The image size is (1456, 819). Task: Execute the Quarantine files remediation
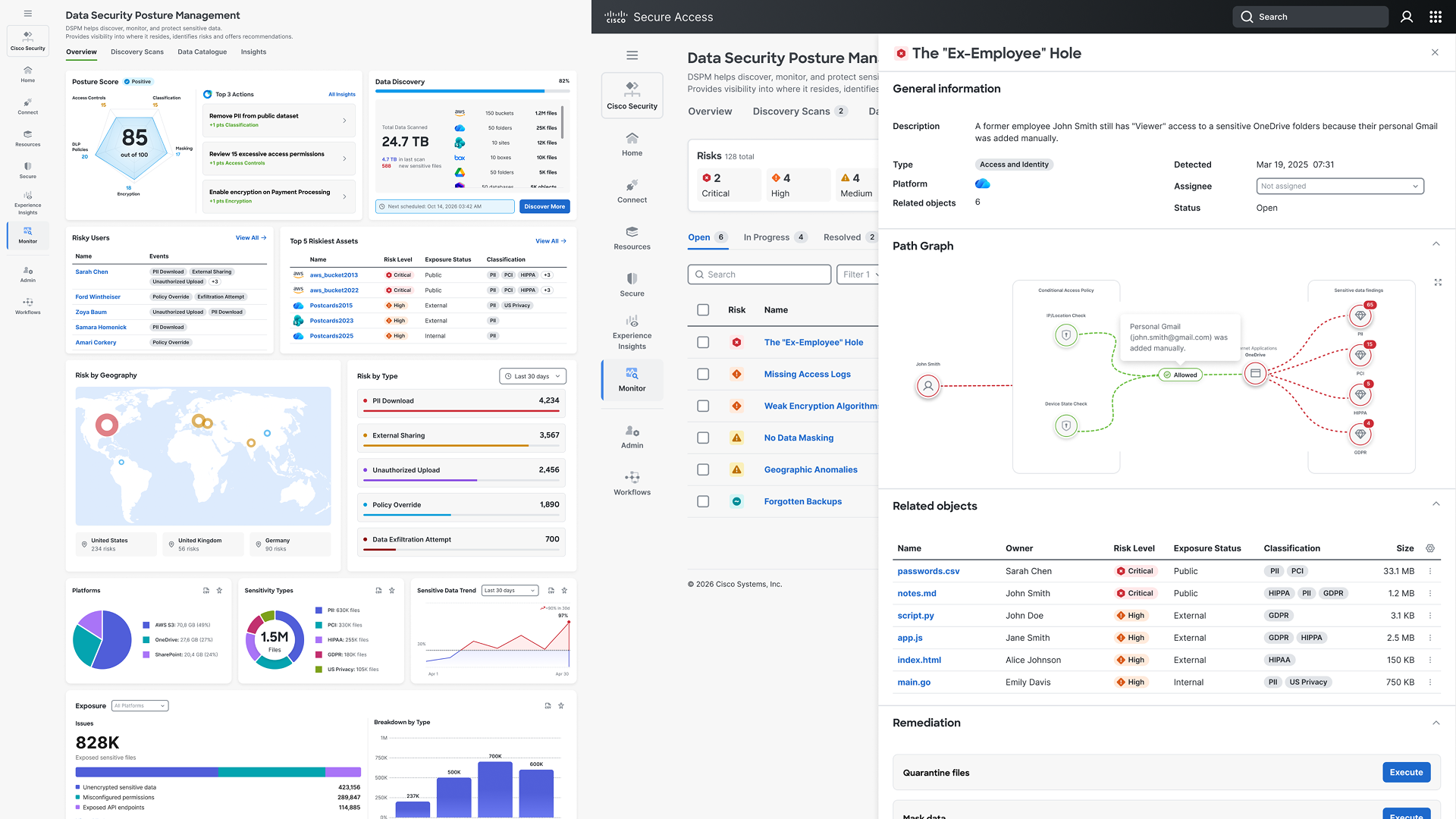1406,772
